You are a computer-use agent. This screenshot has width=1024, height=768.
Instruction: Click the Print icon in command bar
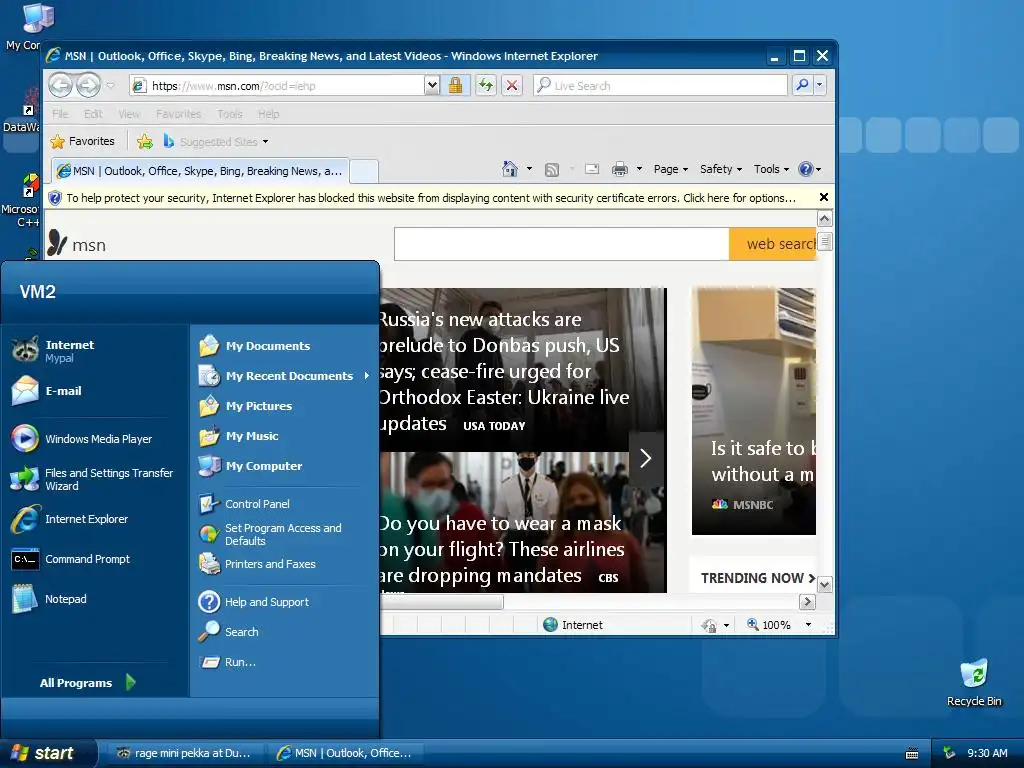[x=619, y=169]
